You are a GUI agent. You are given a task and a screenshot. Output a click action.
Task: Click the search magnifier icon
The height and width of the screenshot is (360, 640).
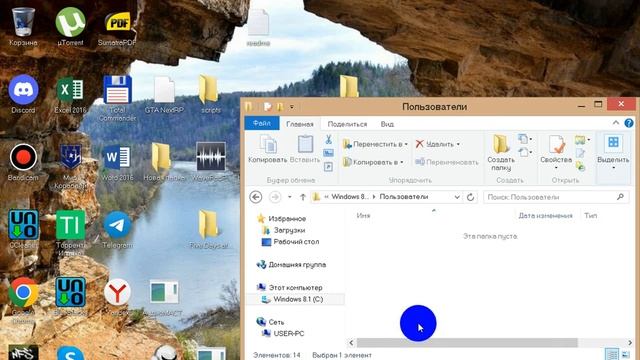click(x=620, y=197)
